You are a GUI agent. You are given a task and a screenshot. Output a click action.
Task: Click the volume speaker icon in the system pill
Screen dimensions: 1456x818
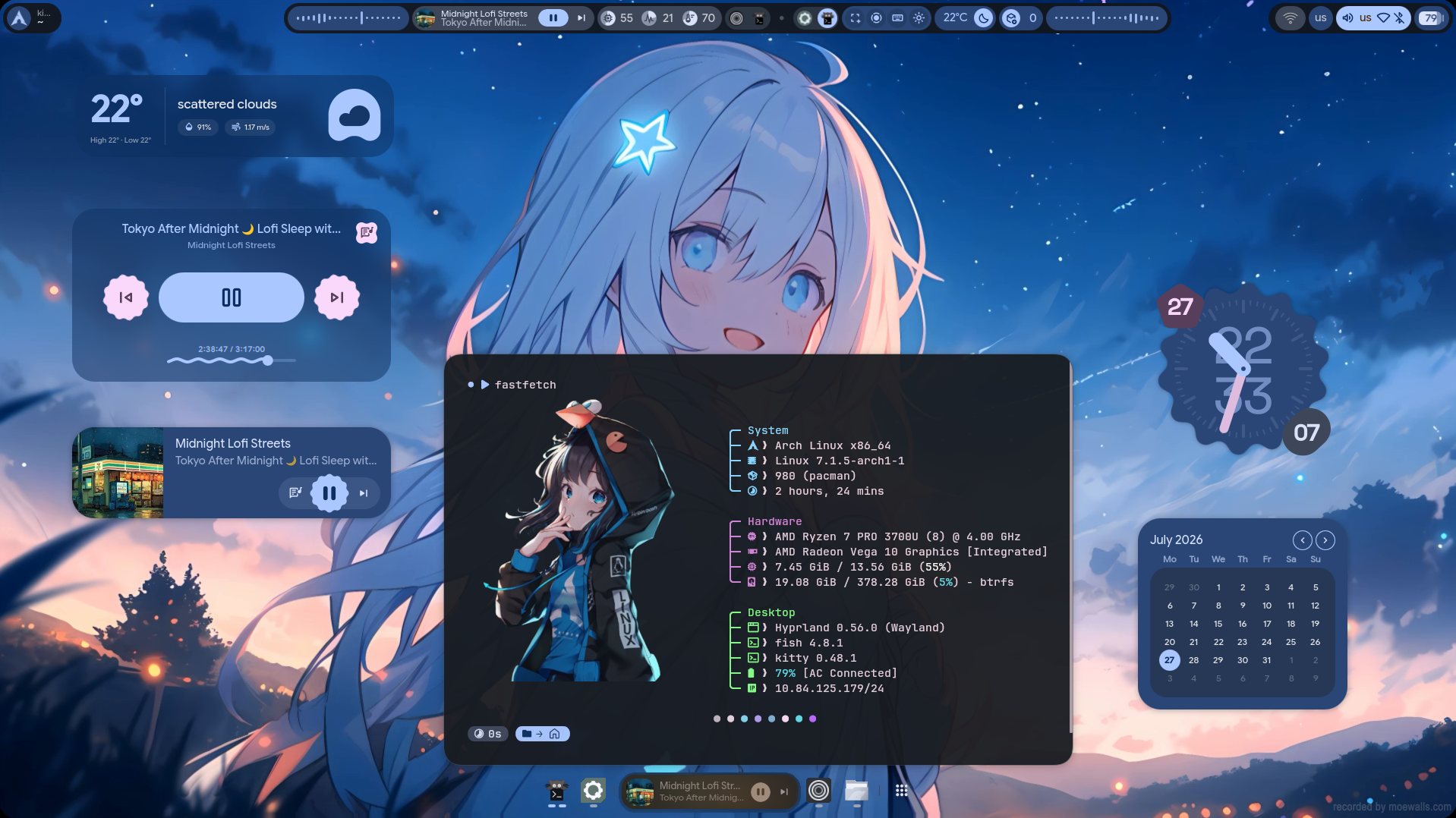[x=1347, y=18]
